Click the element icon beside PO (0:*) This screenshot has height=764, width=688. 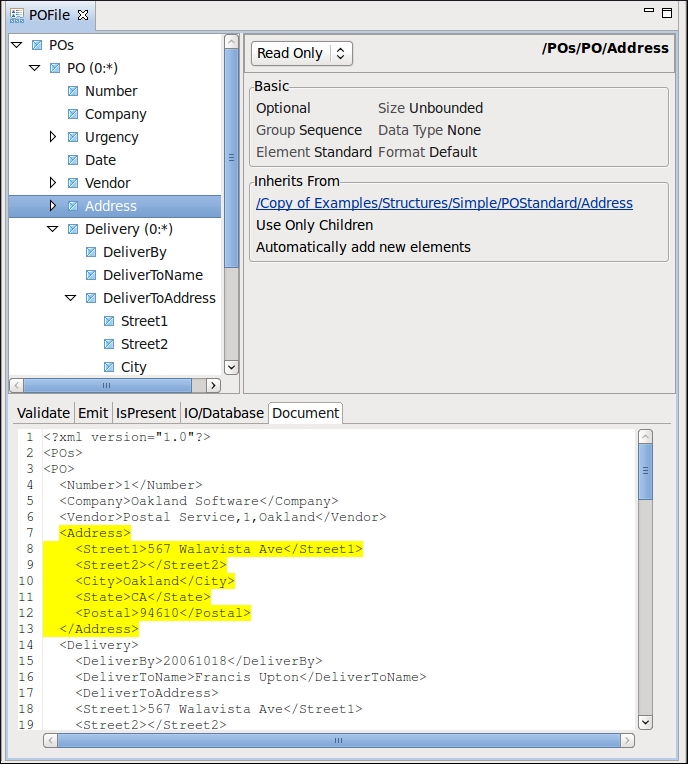tap(55, 68)
